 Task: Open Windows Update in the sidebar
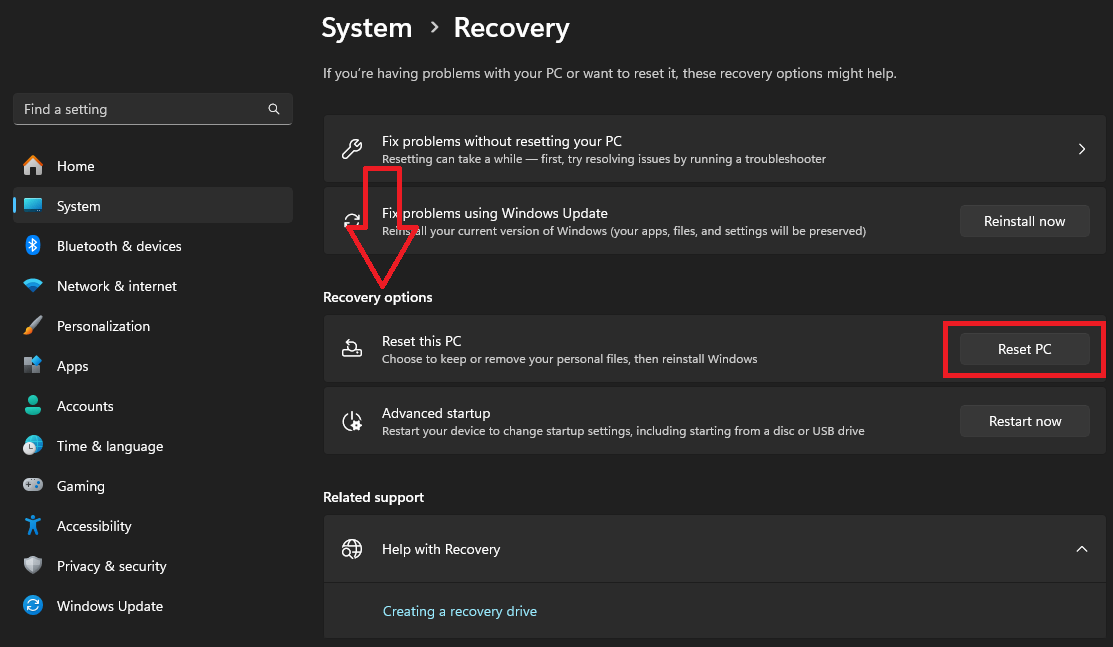tap(109, 606)
